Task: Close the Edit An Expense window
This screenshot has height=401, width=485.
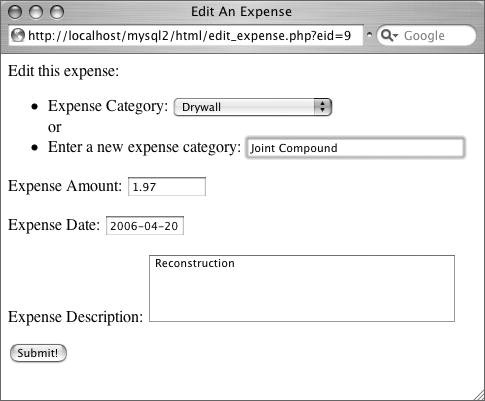Action: tap(15, 12)
